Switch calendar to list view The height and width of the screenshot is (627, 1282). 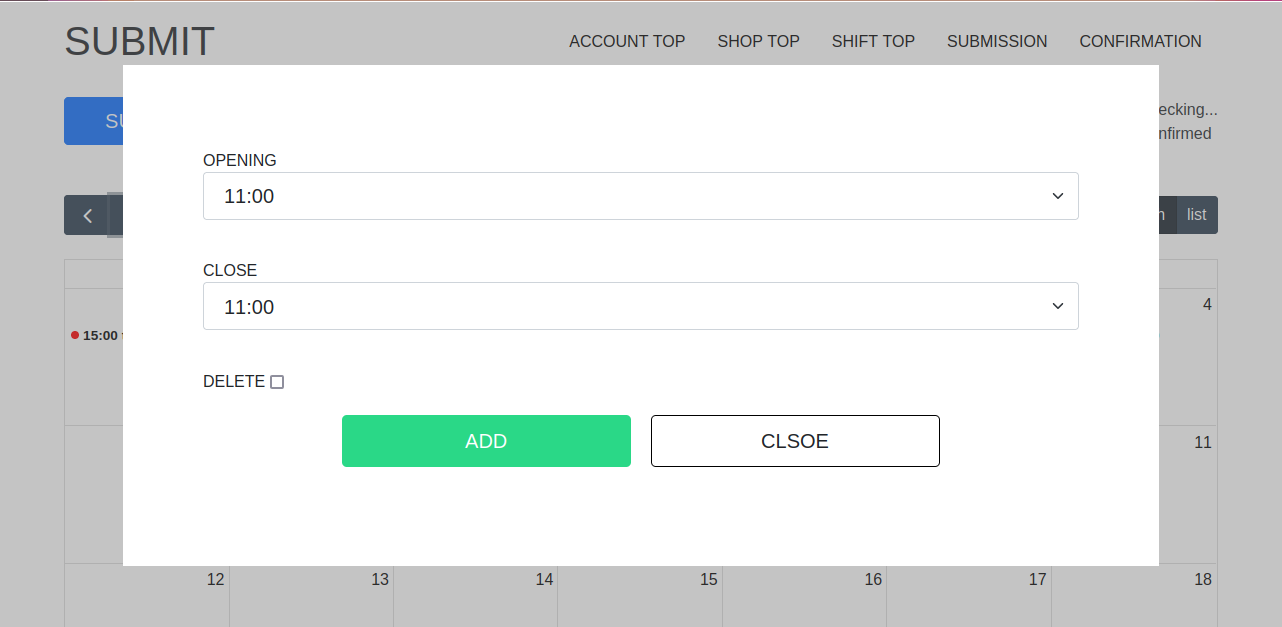click(1197, 215)
